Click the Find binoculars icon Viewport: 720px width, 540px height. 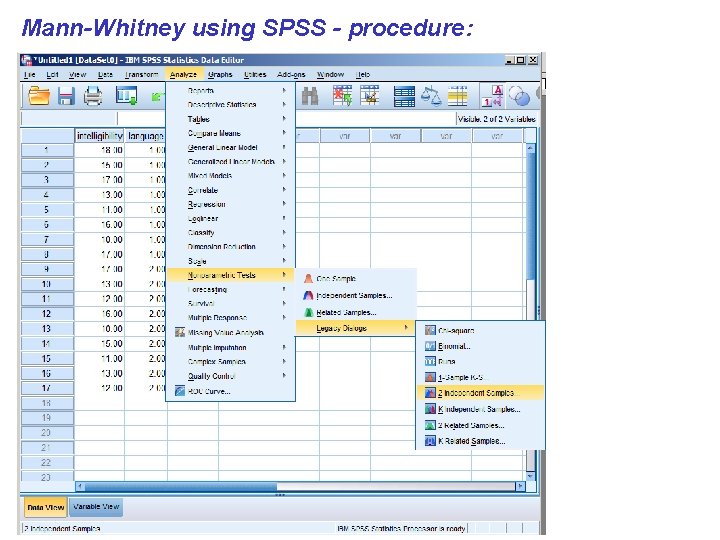pos(310,96)
